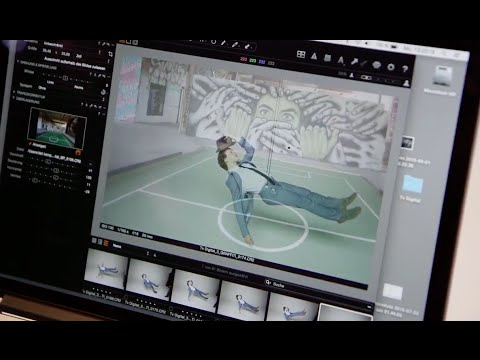The height and width of the screenshot is (360, 480).
Task: Click the overlay preview image in panel
Action: (57, 128)
